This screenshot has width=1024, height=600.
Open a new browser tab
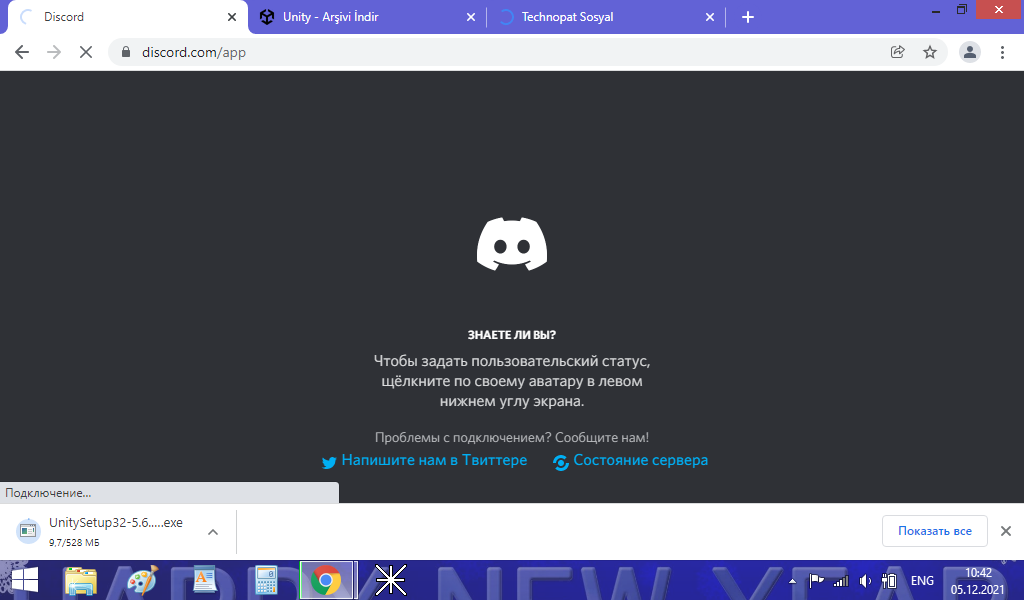(x=748, y=17)
